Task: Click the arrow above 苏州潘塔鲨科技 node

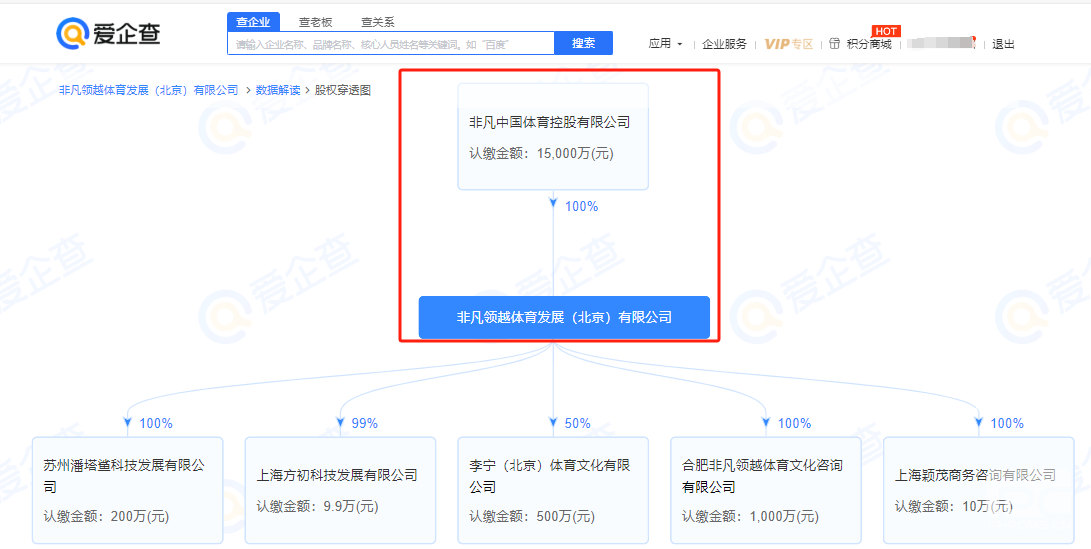Action: click(128, 423)
